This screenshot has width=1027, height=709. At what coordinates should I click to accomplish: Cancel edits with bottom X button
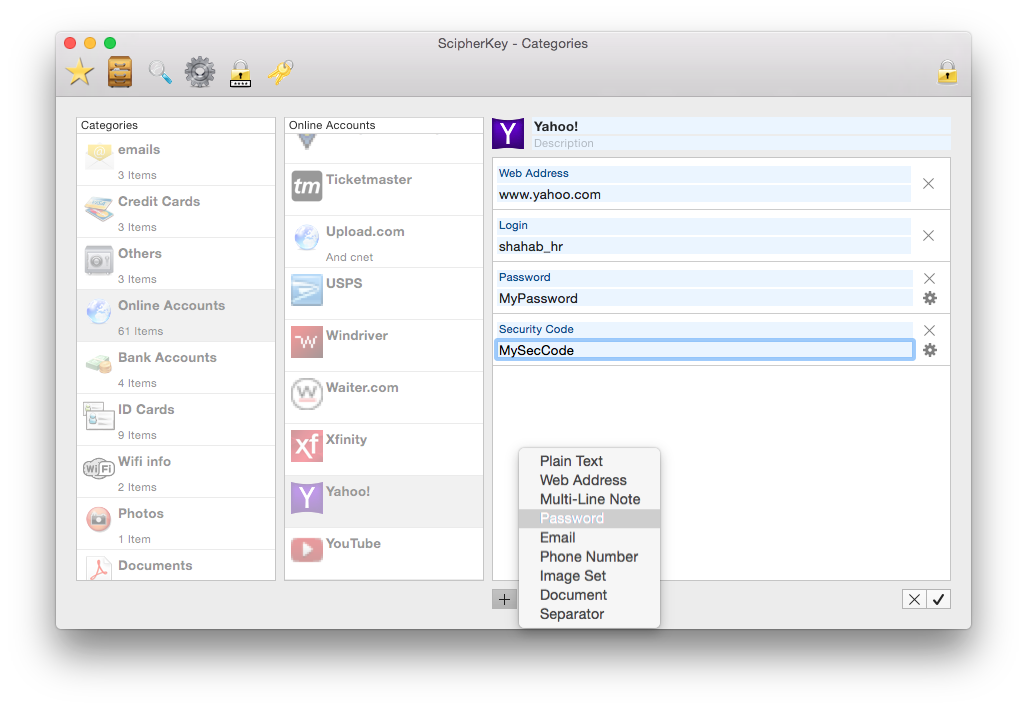coord(914,599)
